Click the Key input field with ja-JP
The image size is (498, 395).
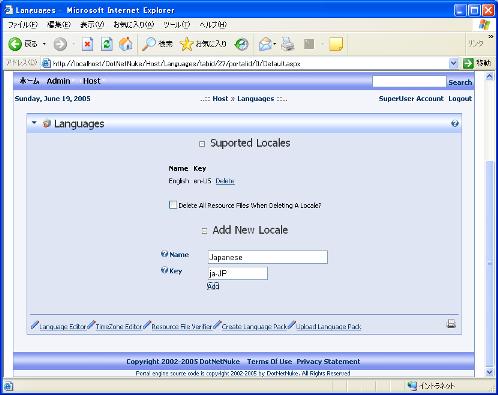[x=238, y=273]
